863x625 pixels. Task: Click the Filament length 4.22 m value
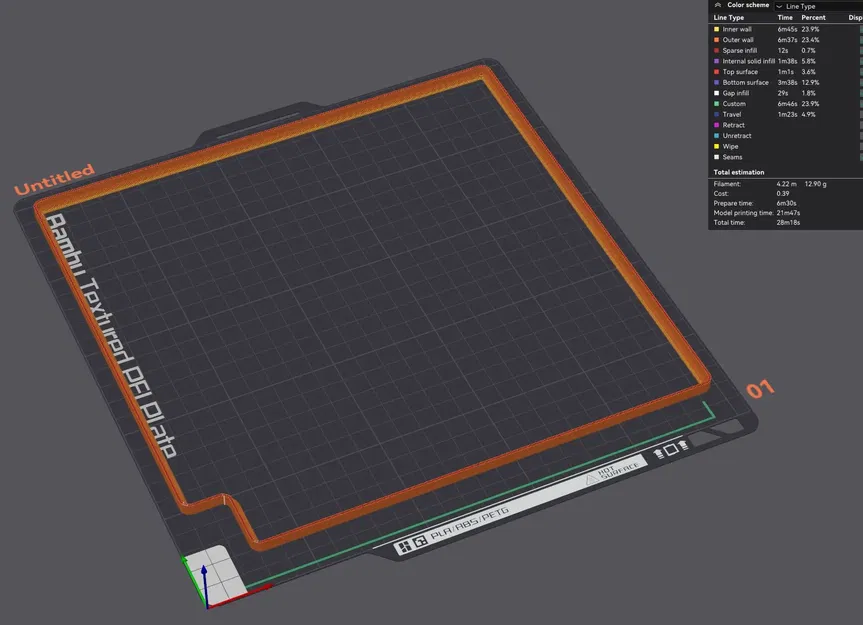786,184
